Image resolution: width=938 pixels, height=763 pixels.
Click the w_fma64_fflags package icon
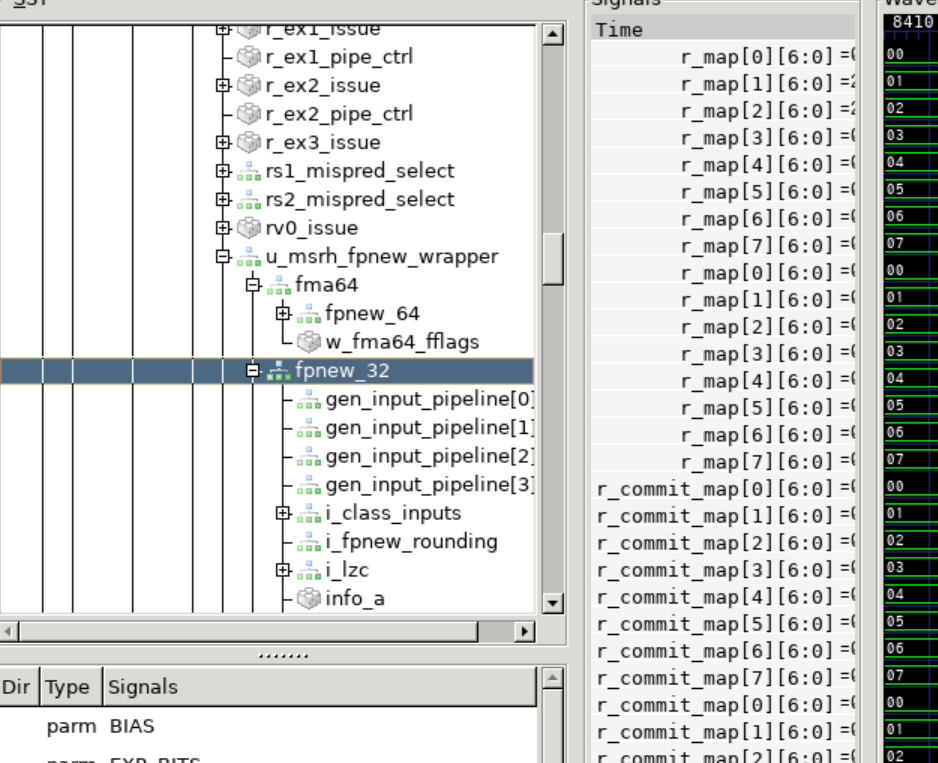pyautogui.click(x=309, y=342)
